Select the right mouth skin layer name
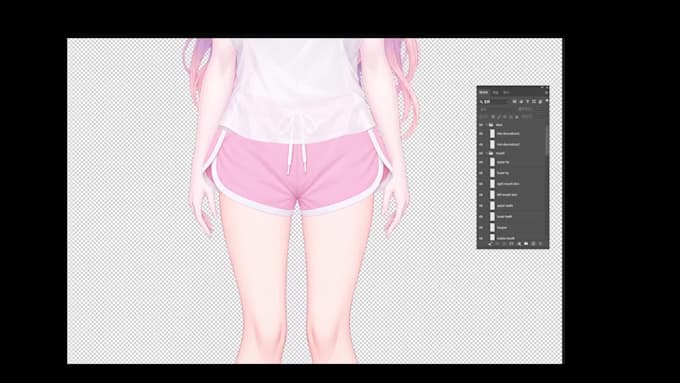680x383 pixels. (x=508, y=184)
